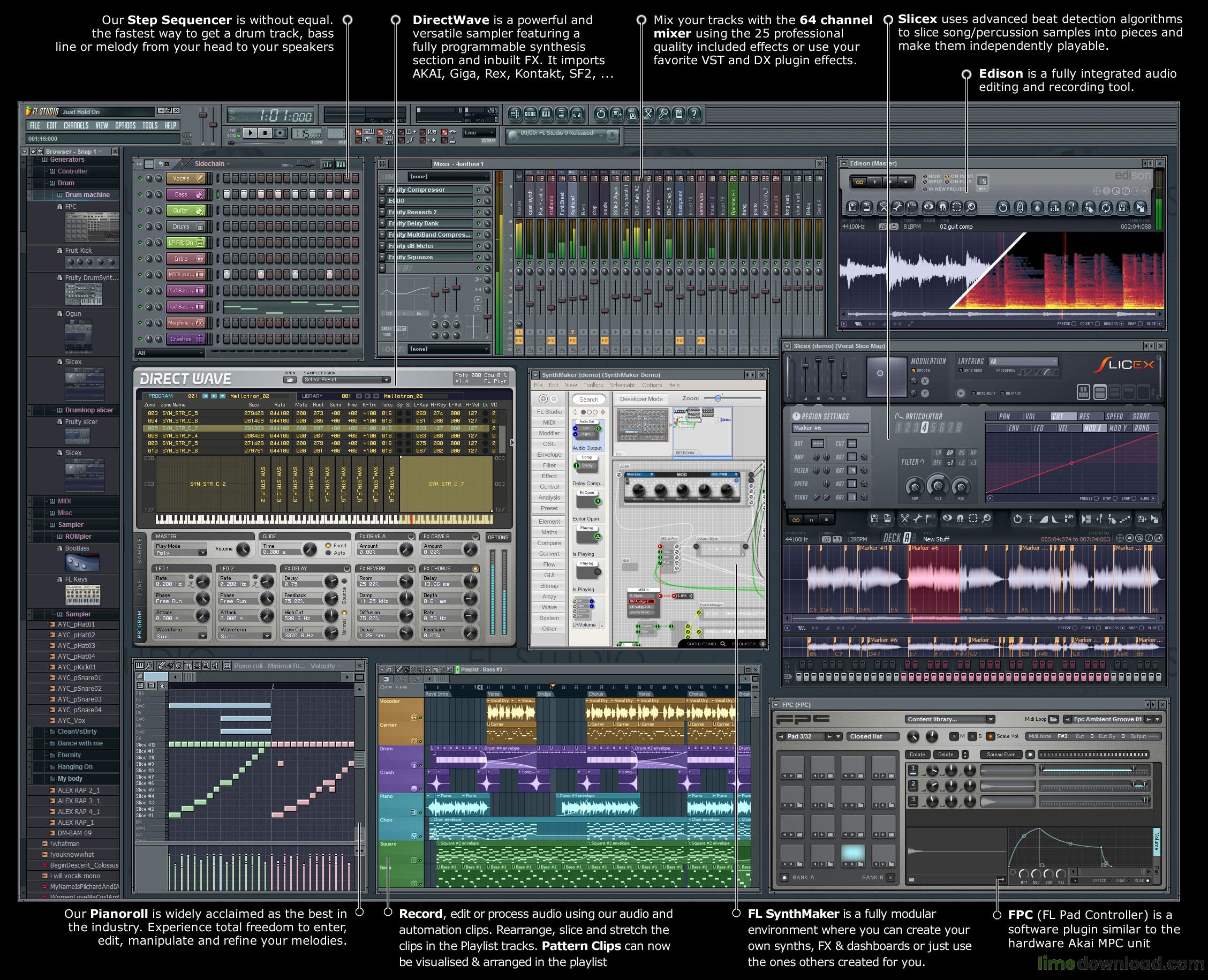Open the Mixer via its toolbar icon
1208x980 pixels.
[576, 113]
